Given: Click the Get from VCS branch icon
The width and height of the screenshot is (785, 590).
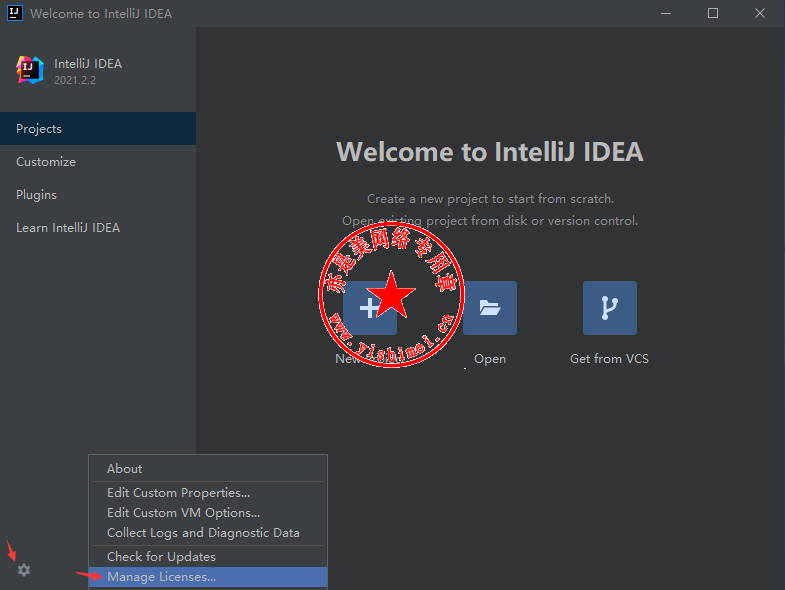Looking at the screenshot, I should [x=610, y=308].
